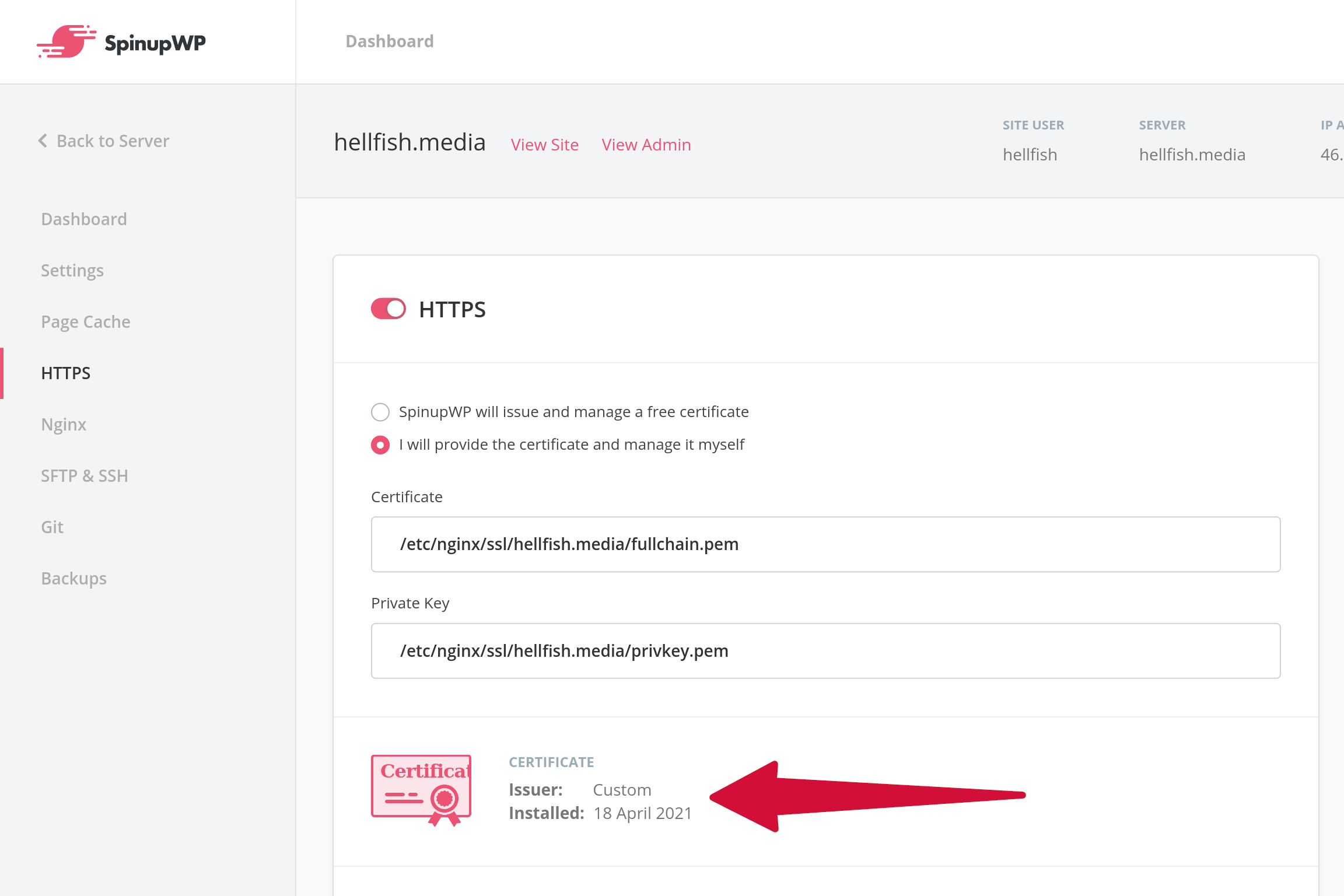Image resolution: width=1344 pixels, height=896 pixels.
Task: Toggle the HTTPS switch off
Action: click(x=388, y=309)
